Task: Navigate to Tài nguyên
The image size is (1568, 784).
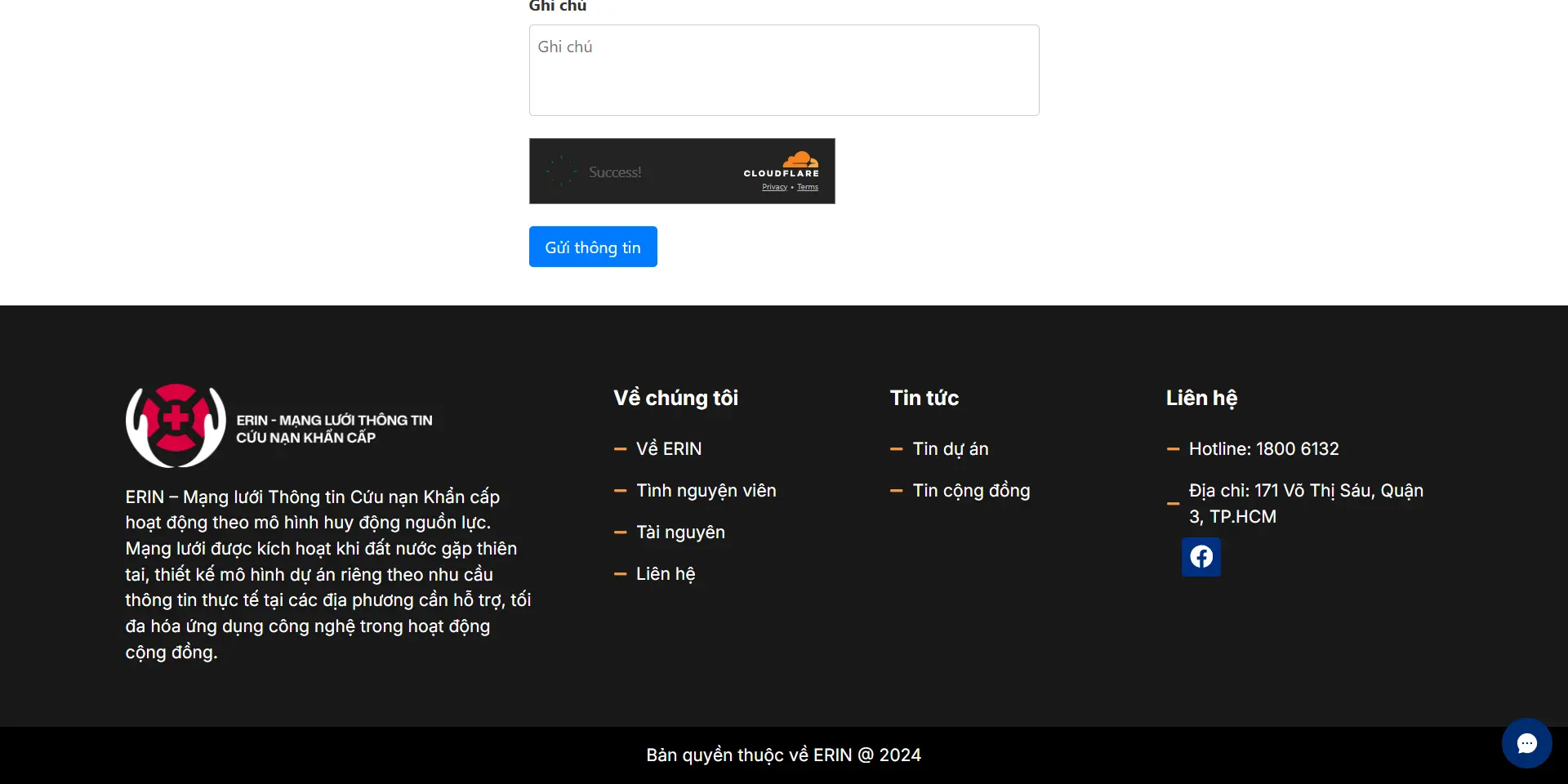Action: [x=680, y=532]
